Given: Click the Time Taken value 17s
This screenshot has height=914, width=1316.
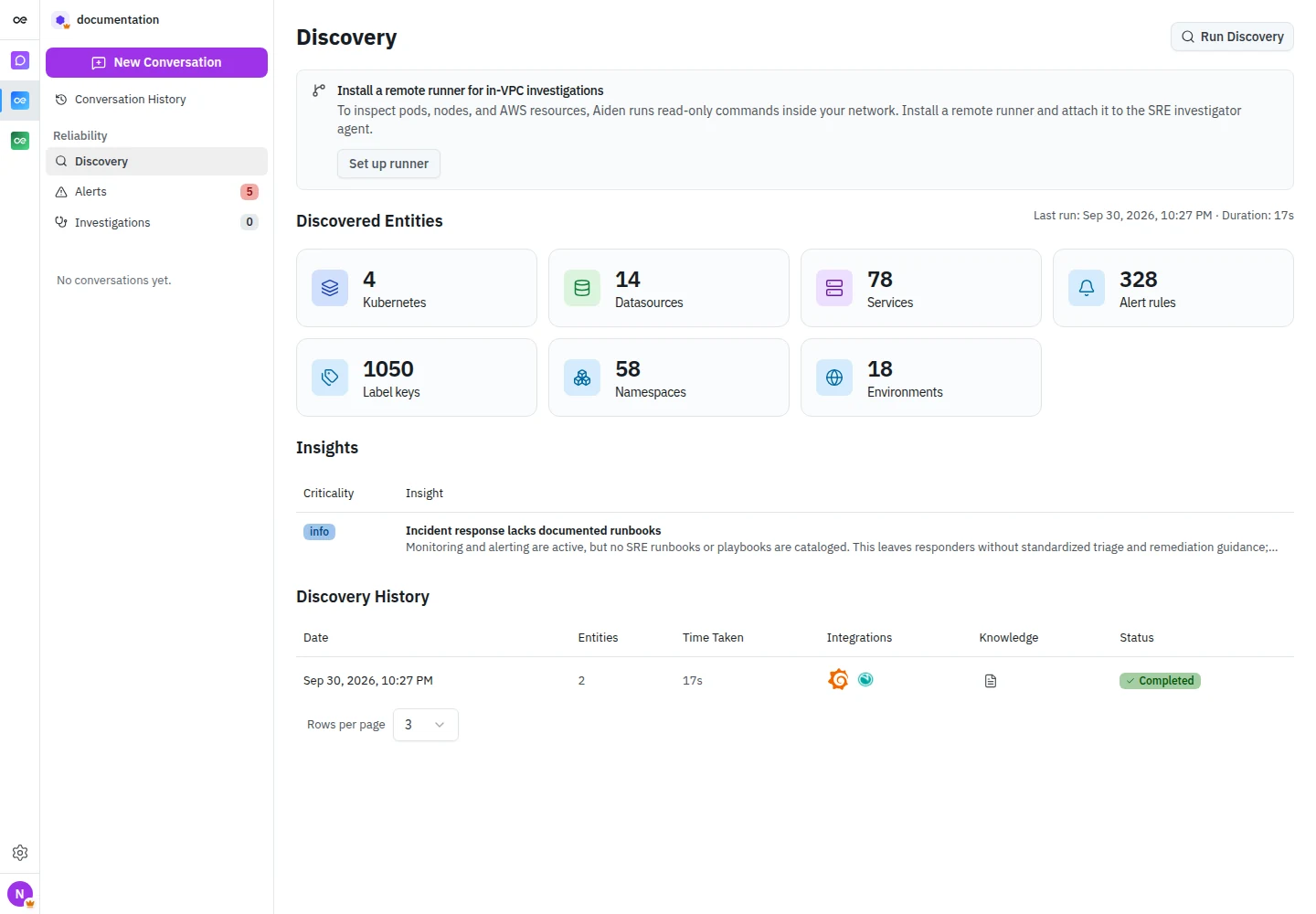Looking at the screenshot, I should tap(693, 681).
